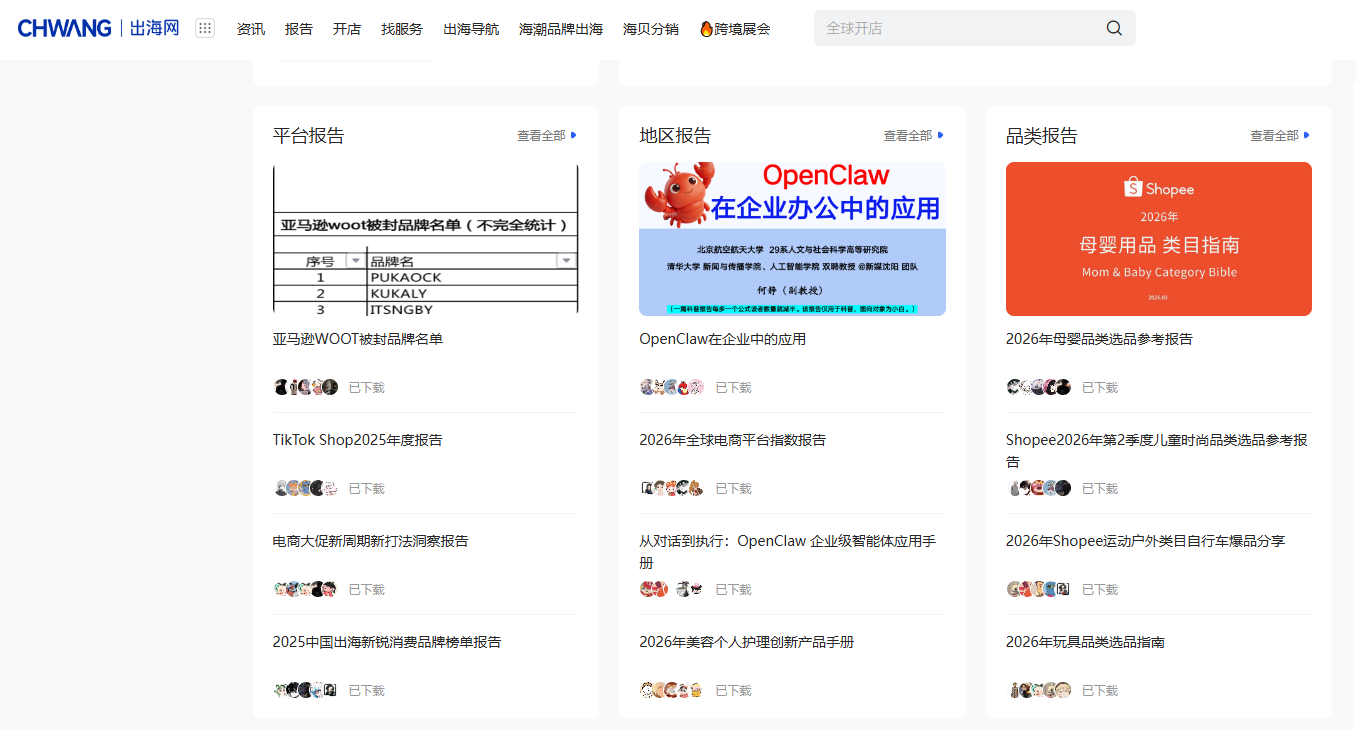Click avatar group under 亚马逊WOOT被封品牌名单
Viewport: 1356px width, 729px height.
click(x=306, y=387)
